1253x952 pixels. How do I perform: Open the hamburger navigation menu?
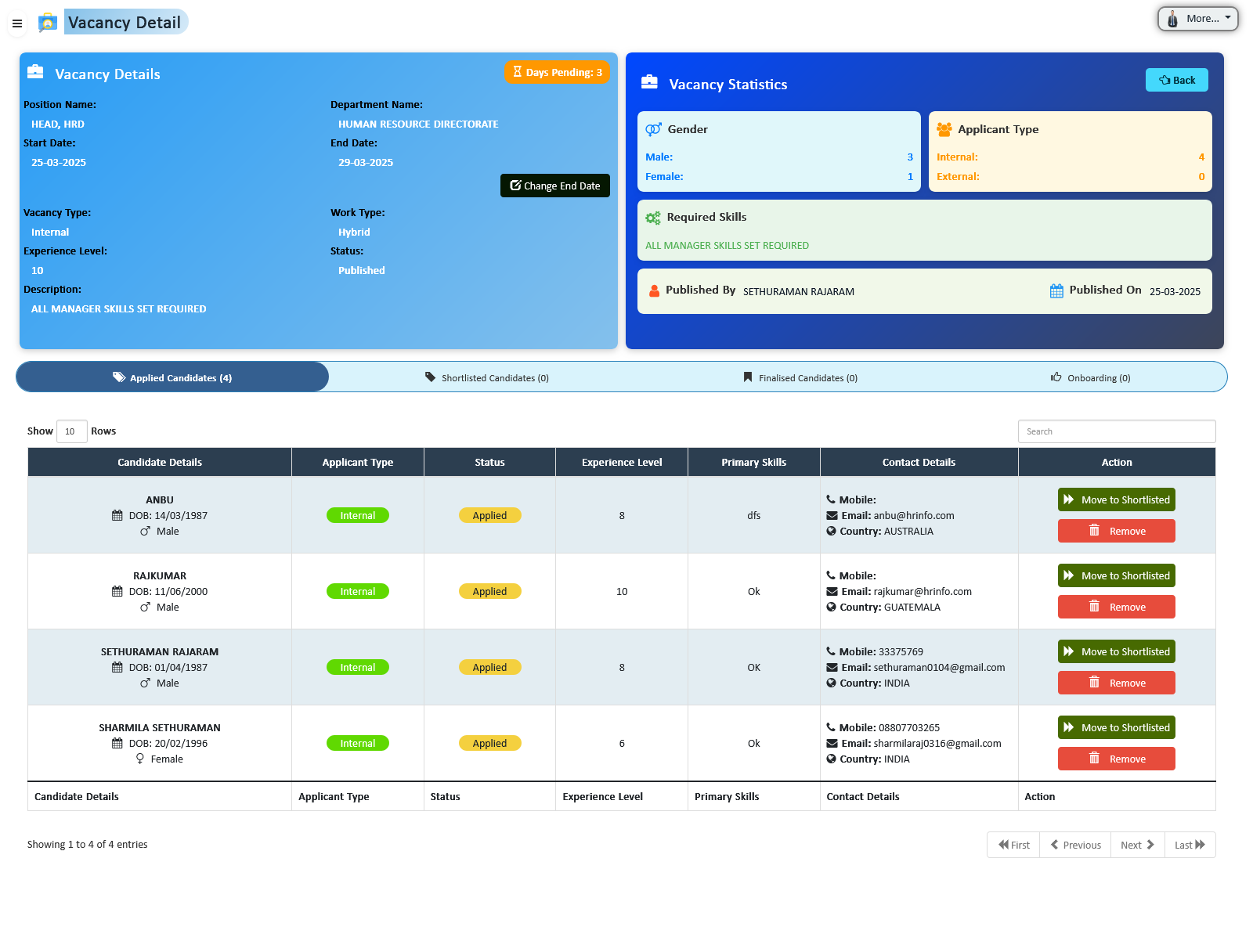coord(17,23)
